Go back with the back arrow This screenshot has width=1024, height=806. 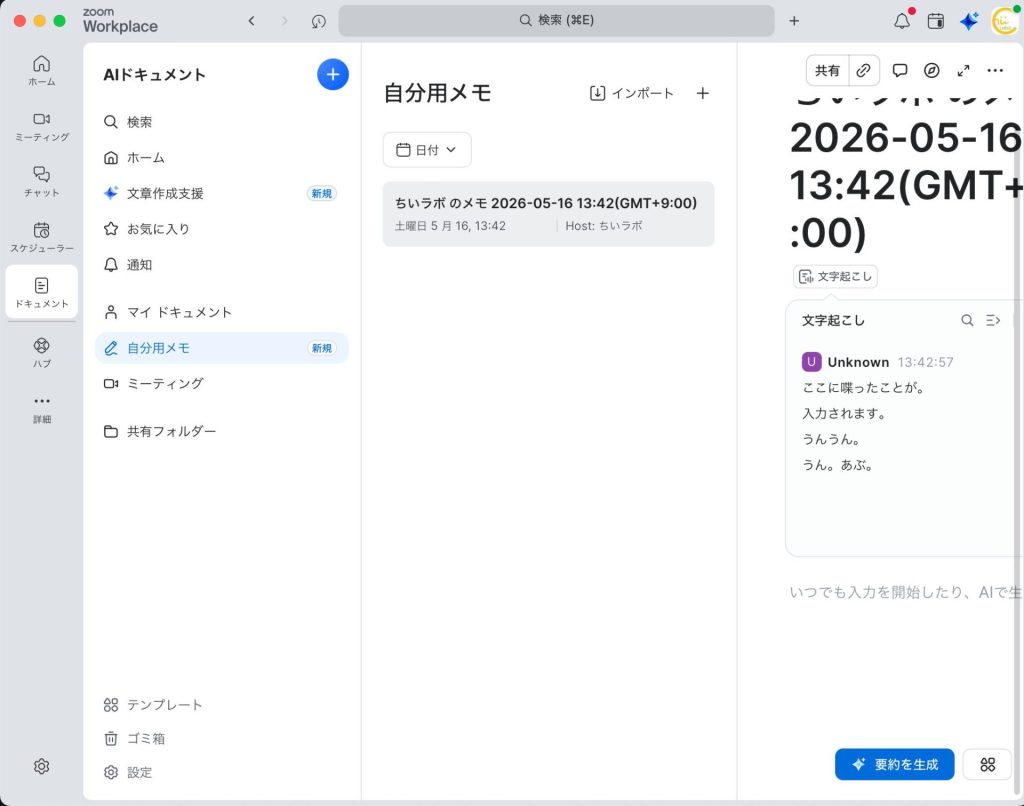251,21
